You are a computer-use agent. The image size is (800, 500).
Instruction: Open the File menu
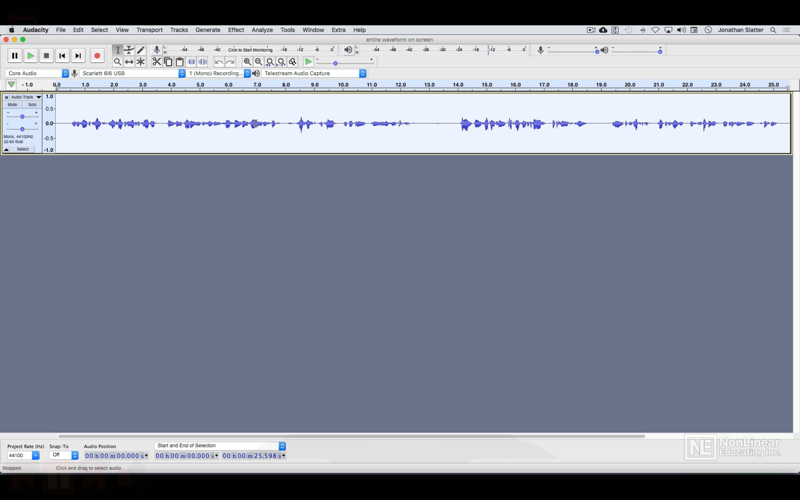tap(60, 30)
